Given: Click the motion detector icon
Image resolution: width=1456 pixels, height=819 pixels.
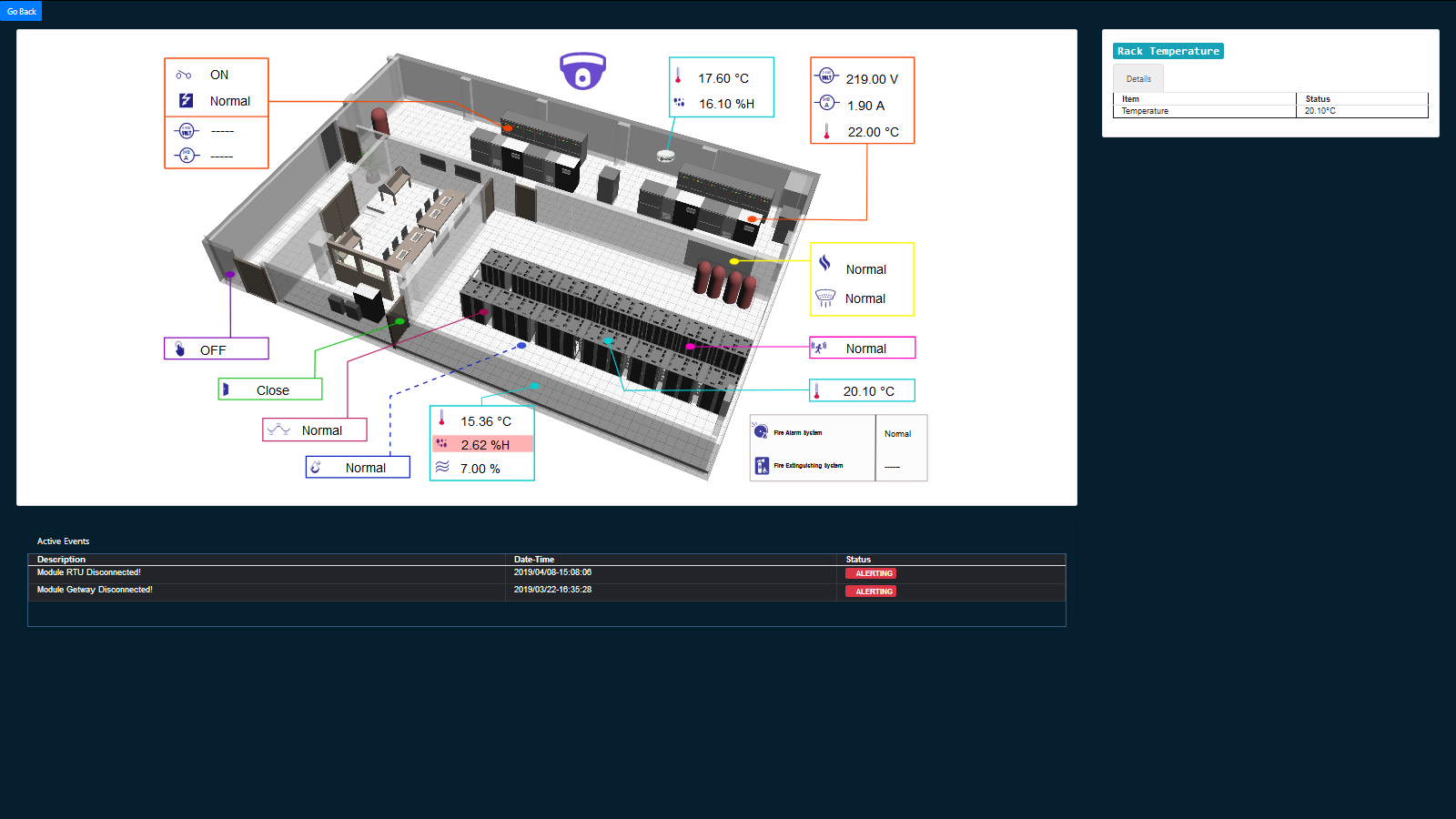Looking at the screenshot, I should click(x=819, y=348).
